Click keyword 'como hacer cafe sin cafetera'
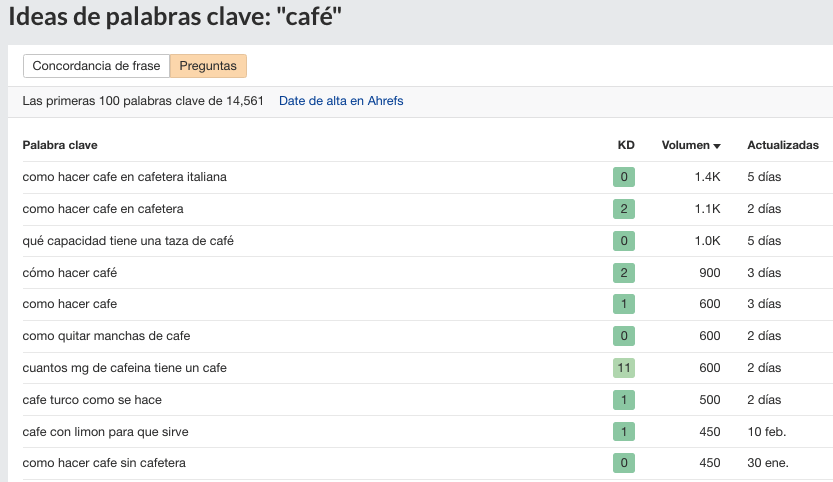Screen dimensions: 833x482 pos(104,463)
